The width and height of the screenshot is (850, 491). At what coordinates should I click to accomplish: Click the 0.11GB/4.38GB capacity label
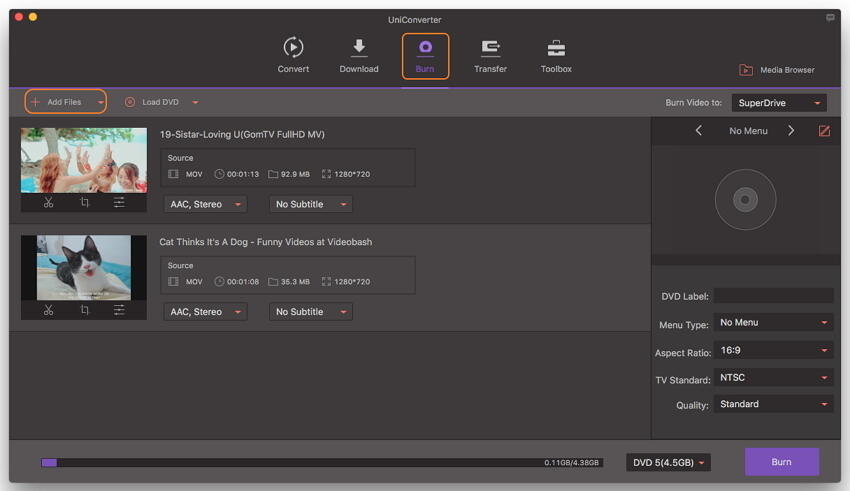click(571, 462)
